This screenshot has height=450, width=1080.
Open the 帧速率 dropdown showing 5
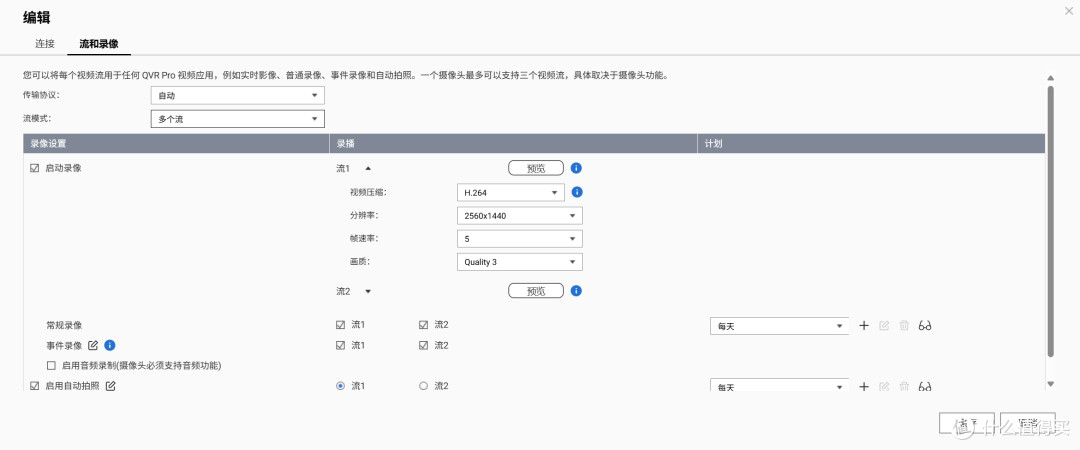(x=520, y=239)
